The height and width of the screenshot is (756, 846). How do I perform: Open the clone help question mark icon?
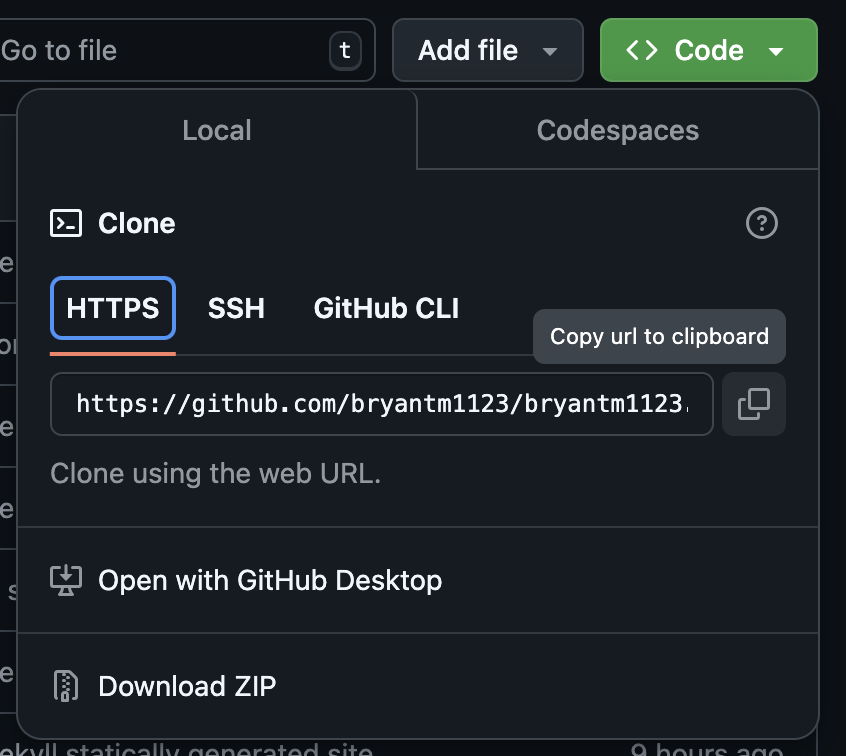click(x=761, y=223)
